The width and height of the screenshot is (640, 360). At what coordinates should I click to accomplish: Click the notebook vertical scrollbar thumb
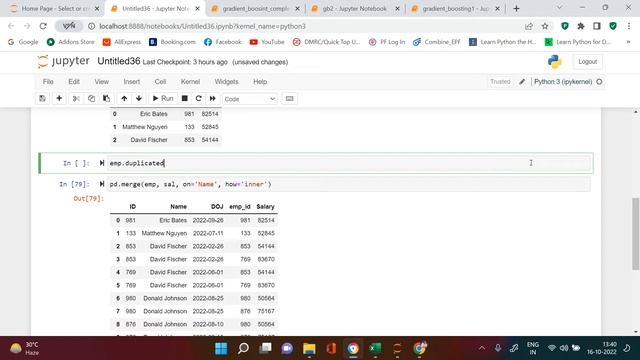tap(636, 233)
